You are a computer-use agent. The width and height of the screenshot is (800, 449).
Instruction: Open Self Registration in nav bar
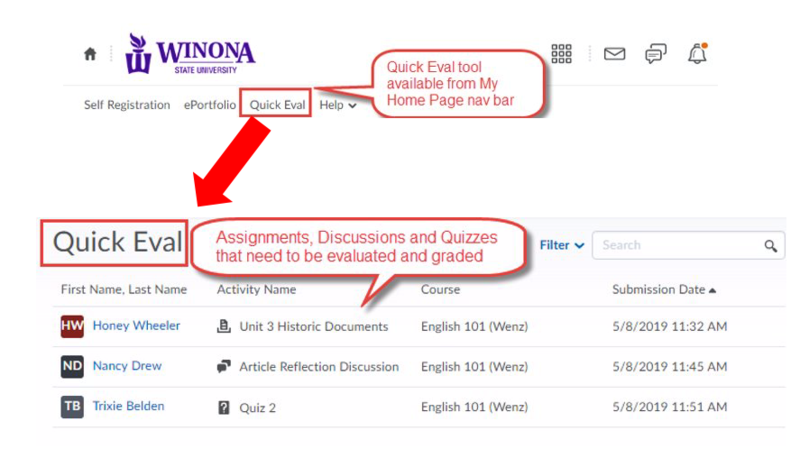click(x=127, y=105)
